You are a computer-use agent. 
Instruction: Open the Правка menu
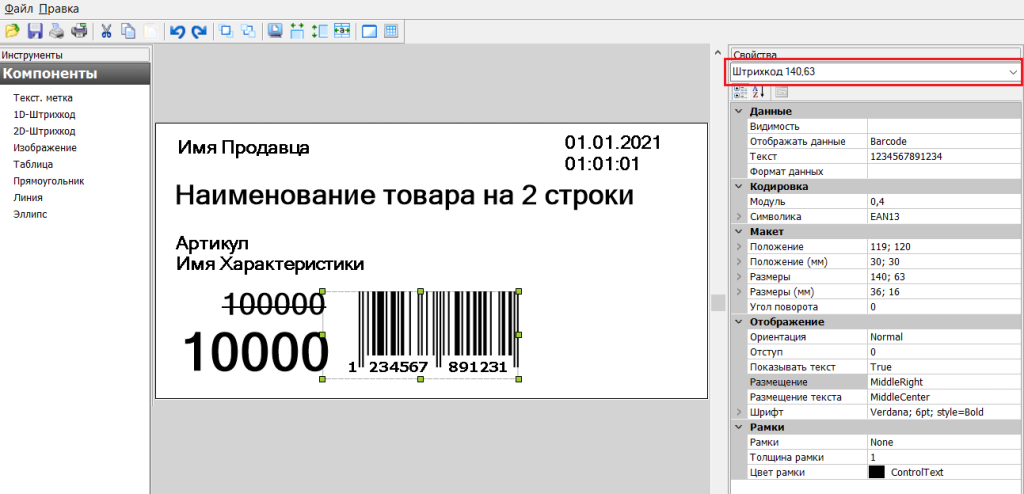[x=59, y=9]
